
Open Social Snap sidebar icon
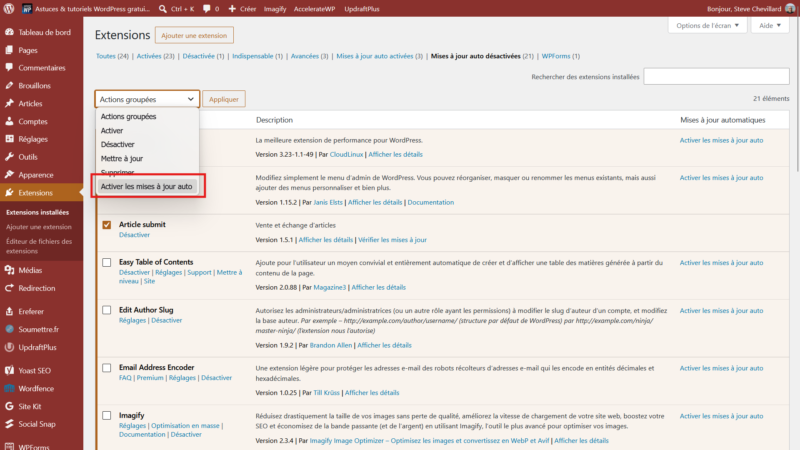tap(9, 423)
